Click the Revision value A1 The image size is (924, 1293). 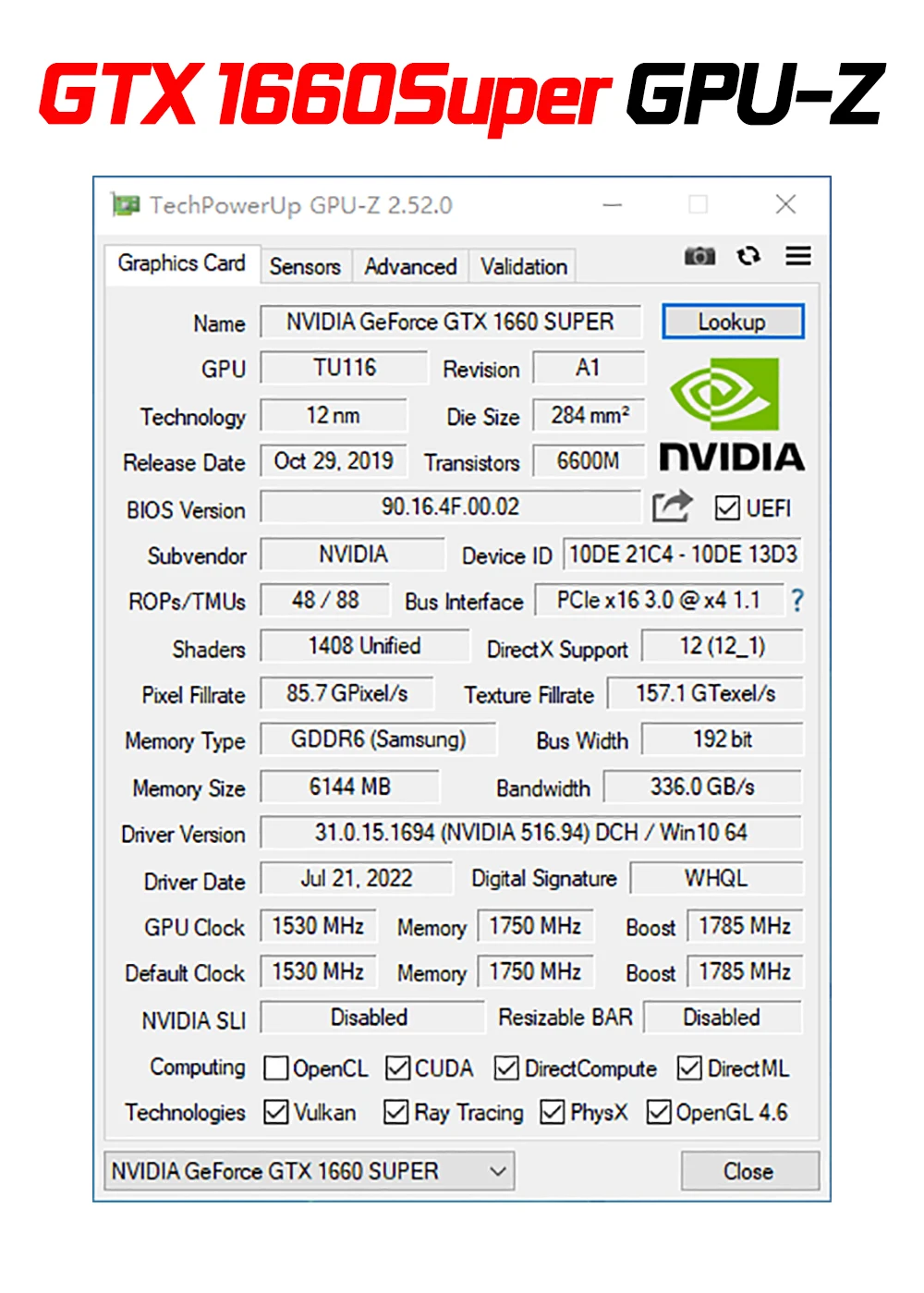click(x=589, y=368)
